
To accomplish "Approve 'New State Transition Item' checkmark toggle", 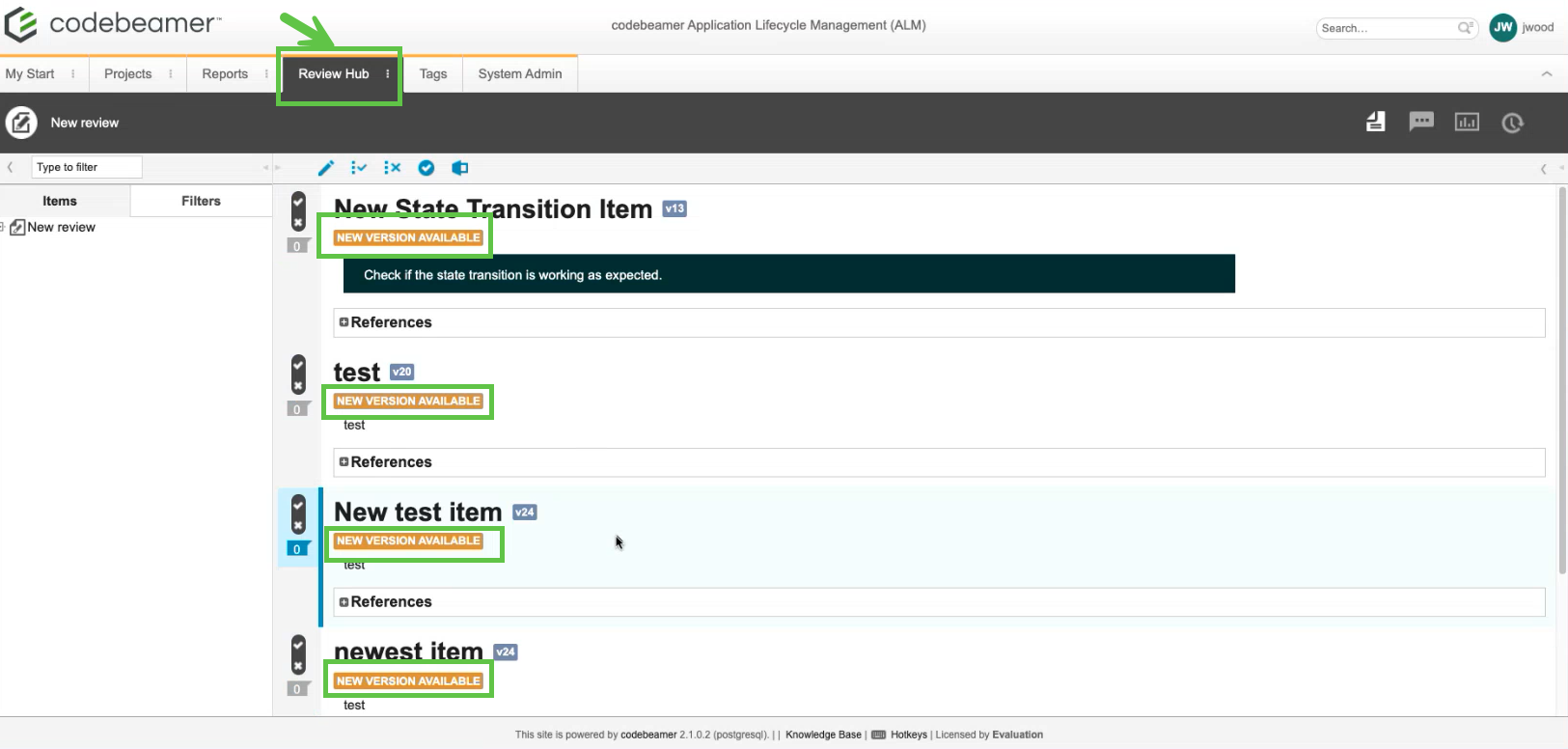I will [x=298, y=200].
